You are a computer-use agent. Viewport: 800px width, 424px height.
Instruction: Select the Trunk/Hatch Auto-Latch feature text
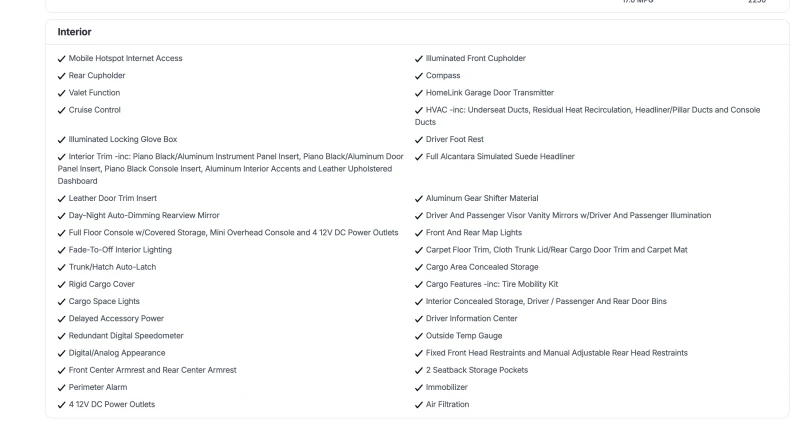point(113,267)
